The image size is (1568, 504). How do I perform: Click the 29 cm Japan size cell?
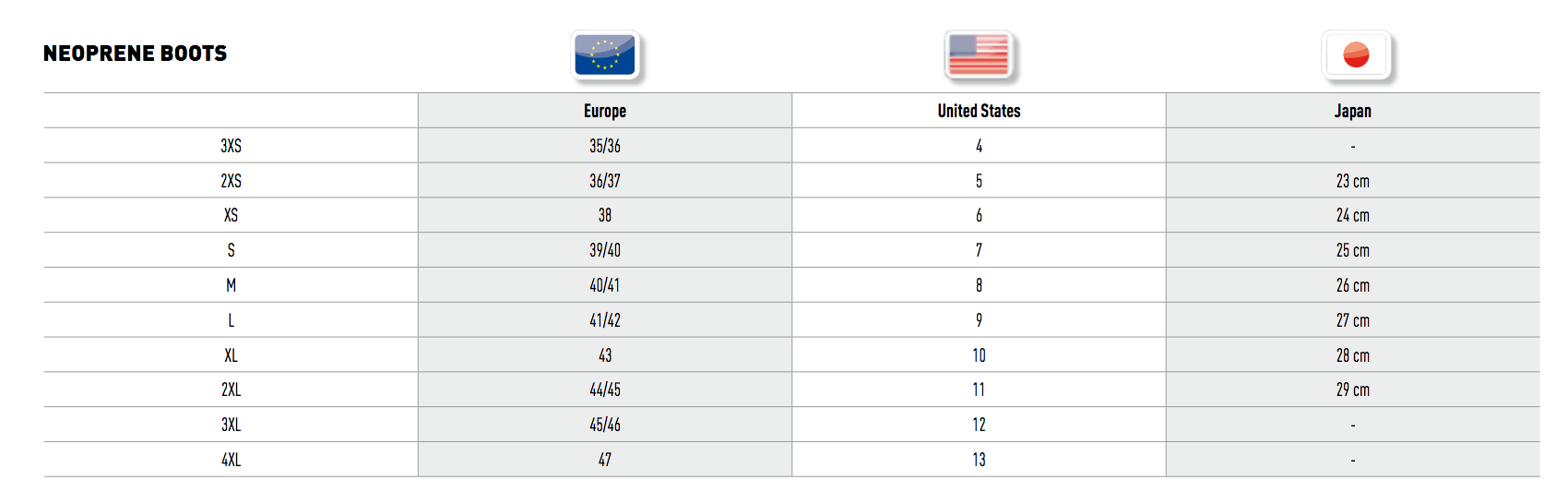click(x=1352, y=390)
